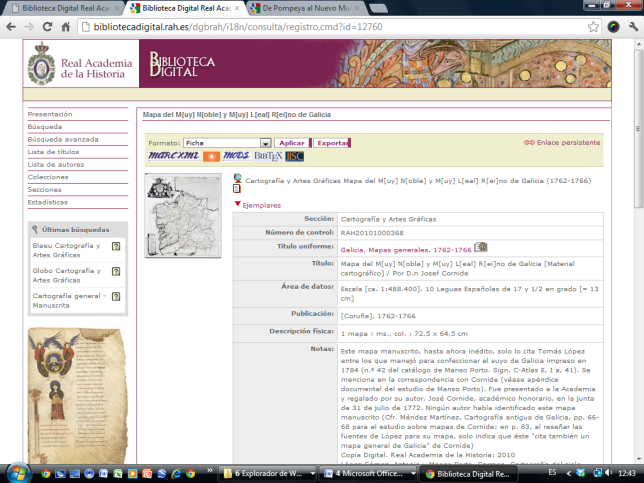Open the Windows Start orb
The width and height of the screenshot is (644, 483).
click(17, 473)
